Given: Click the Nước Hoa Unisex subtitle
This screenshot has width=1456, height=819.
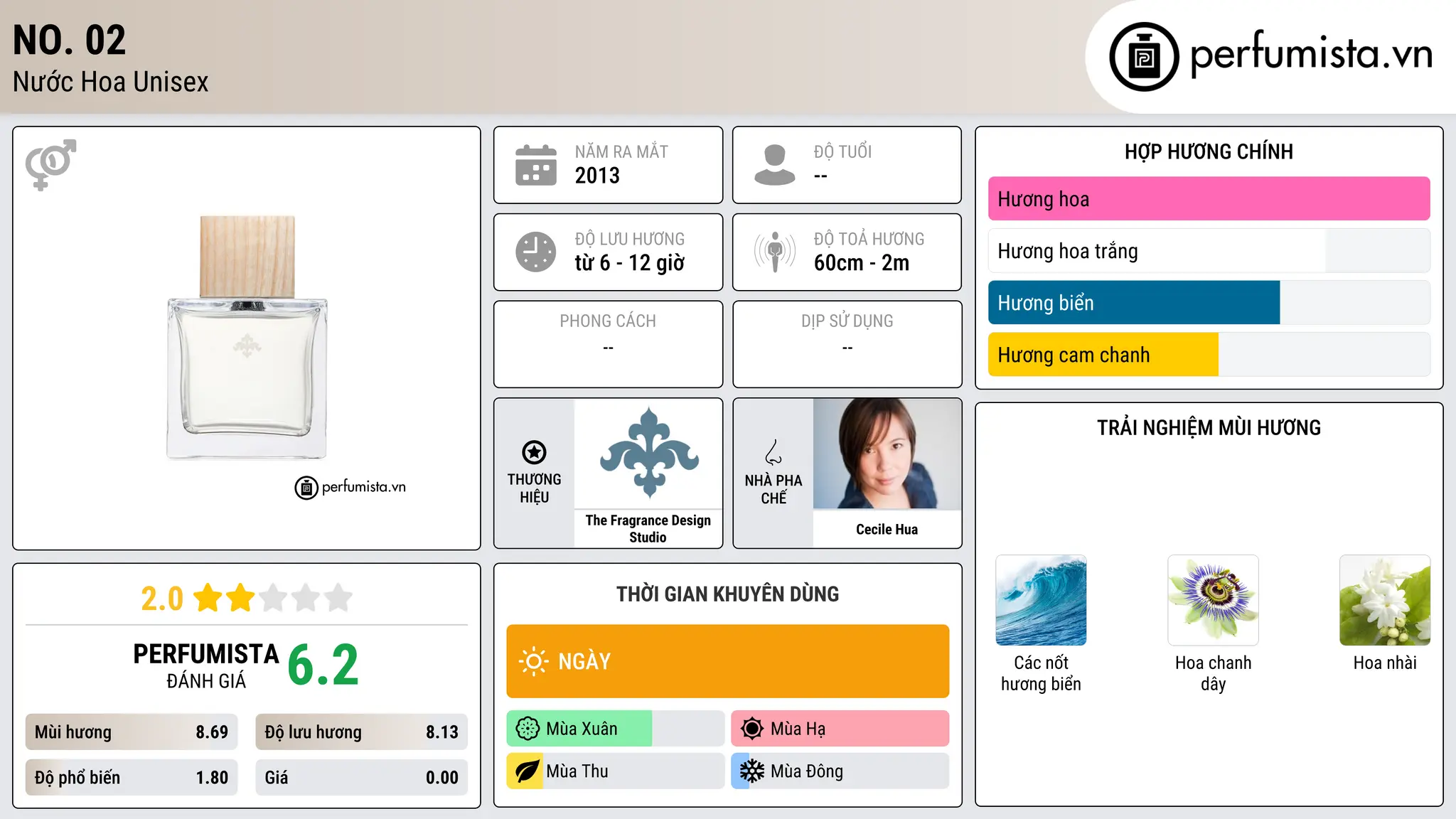Looking at the screenshot, I should coord(111,82).
